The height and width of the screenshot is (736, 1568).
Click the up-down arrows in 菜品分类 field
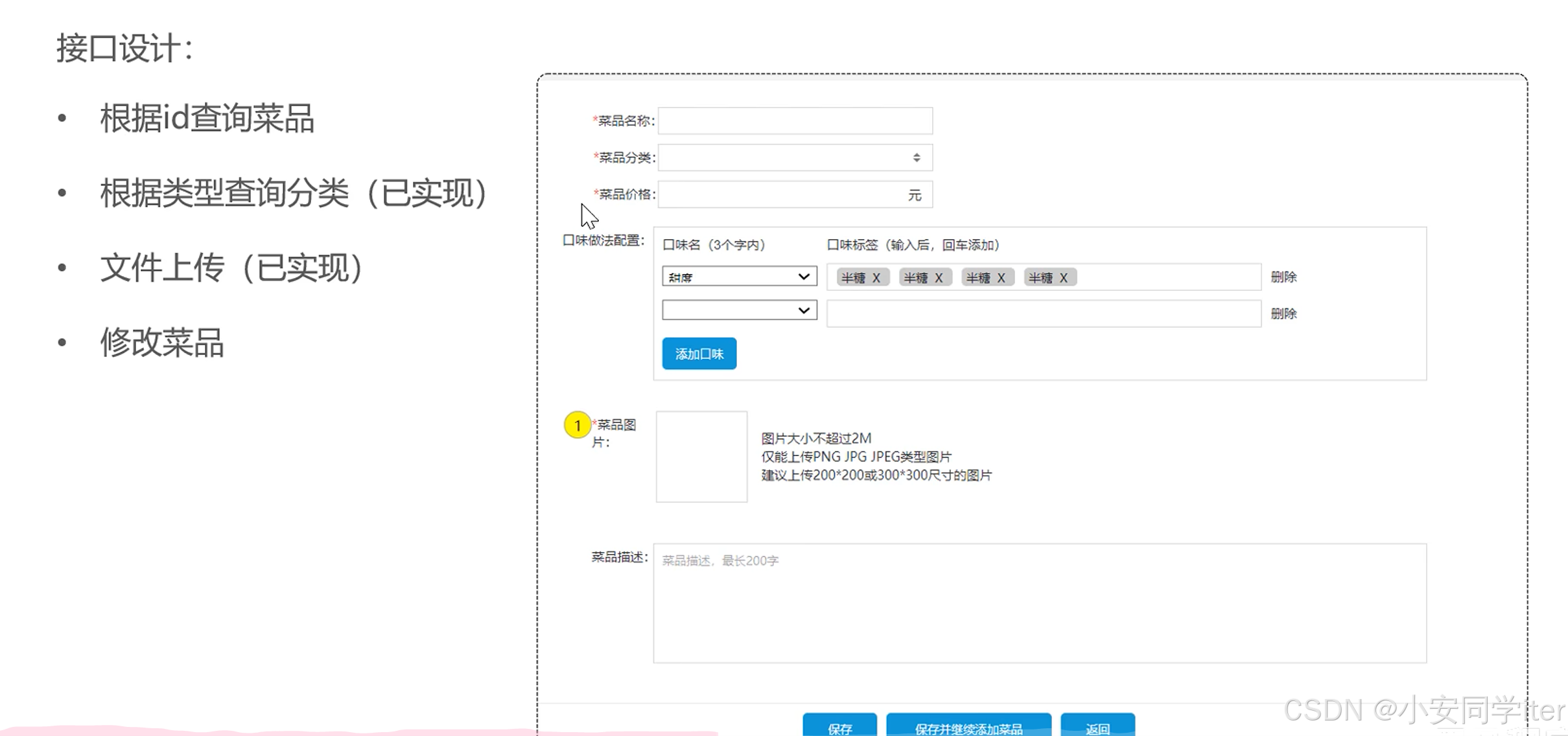(x=917, y=157)
